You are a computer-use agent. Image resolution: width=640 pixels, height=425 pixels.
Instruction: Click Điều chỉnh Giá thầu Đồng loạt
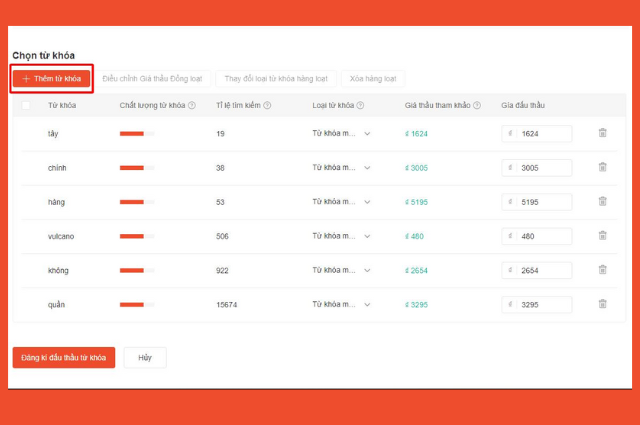point(152,78)
